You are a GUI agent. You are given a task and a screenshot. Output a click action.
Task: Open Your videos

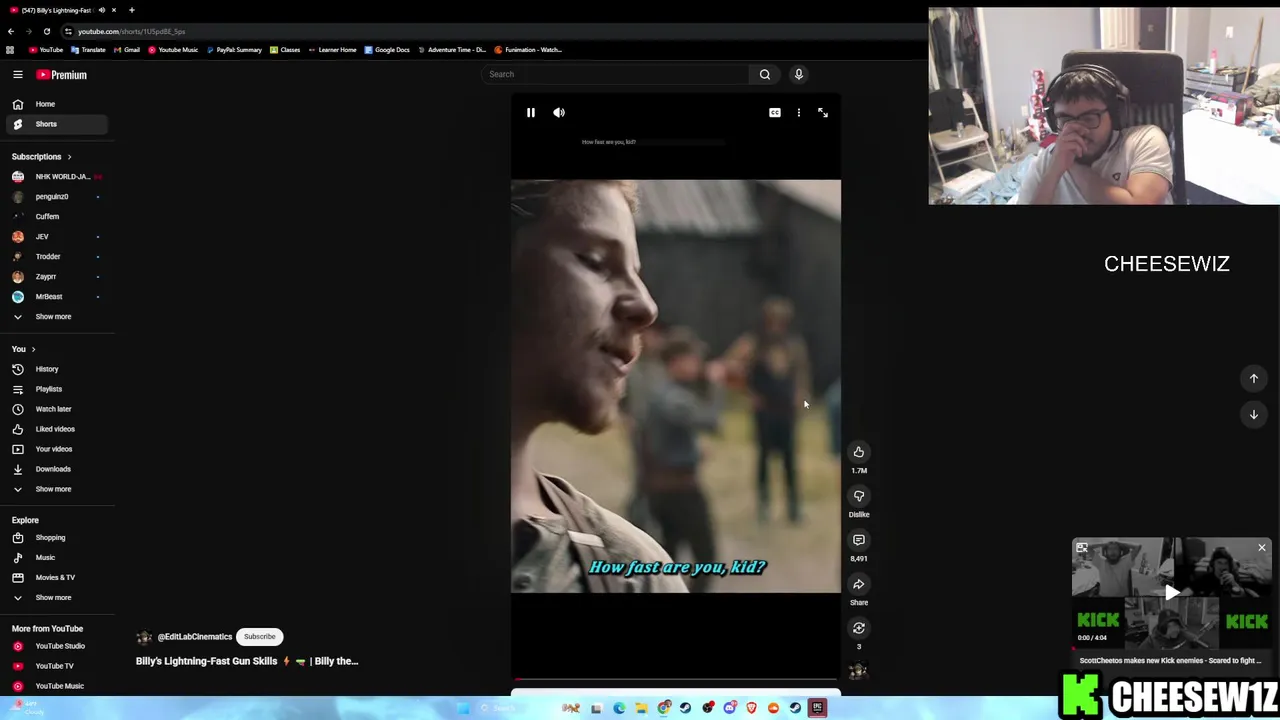pyautogui.click(x=57, y=449)
